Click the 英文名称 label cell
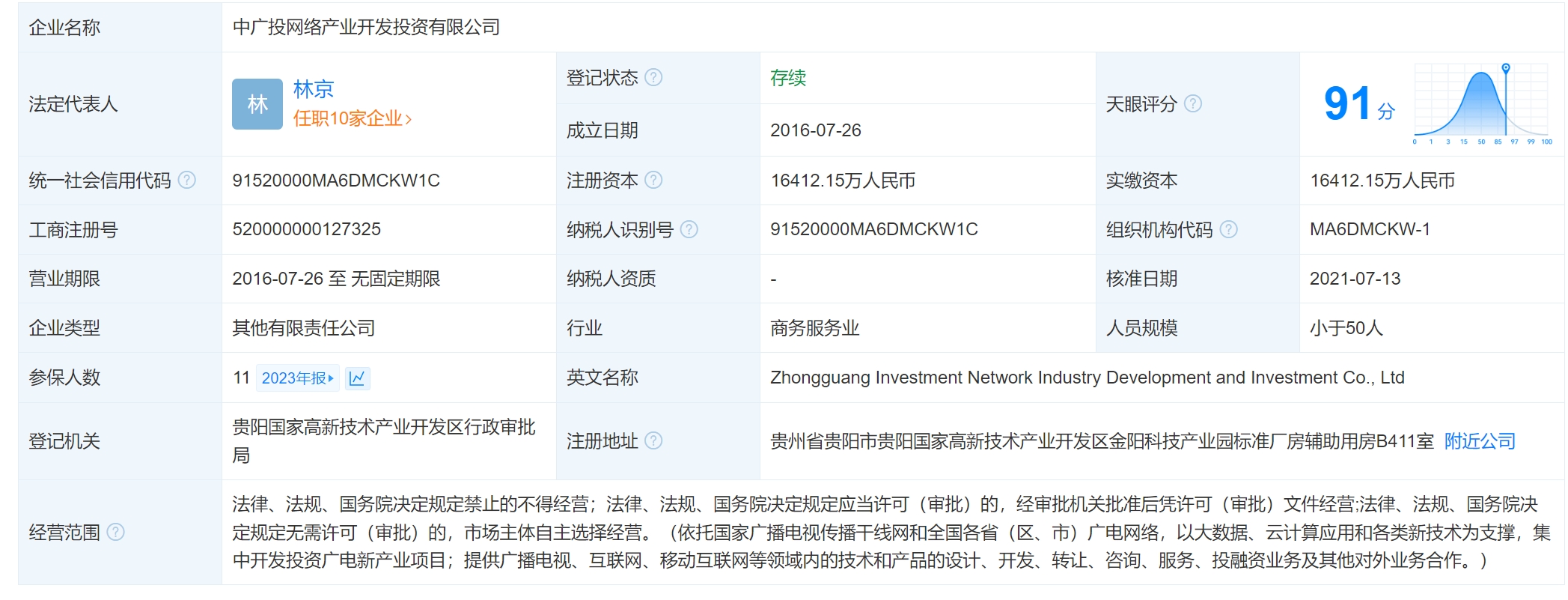 658,378
